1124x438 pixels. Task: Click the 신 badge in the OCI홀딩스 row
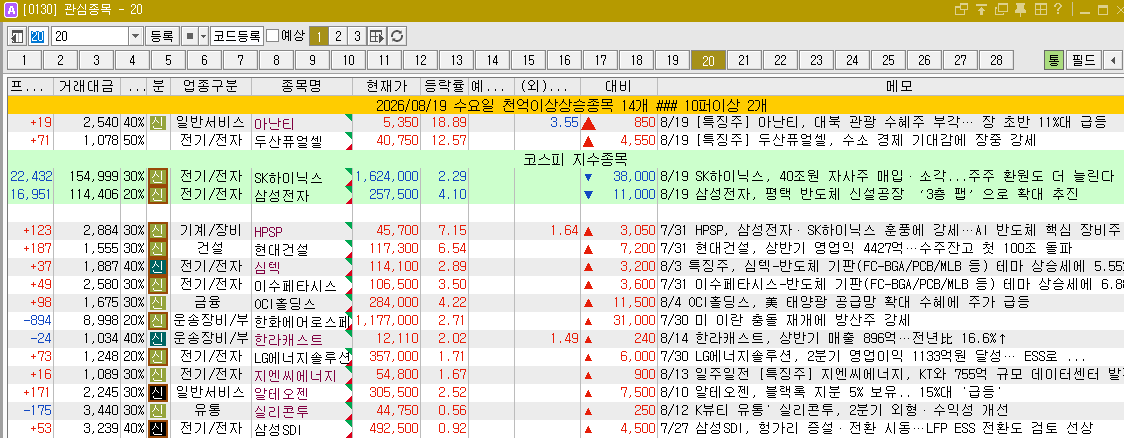coord(158,303)
